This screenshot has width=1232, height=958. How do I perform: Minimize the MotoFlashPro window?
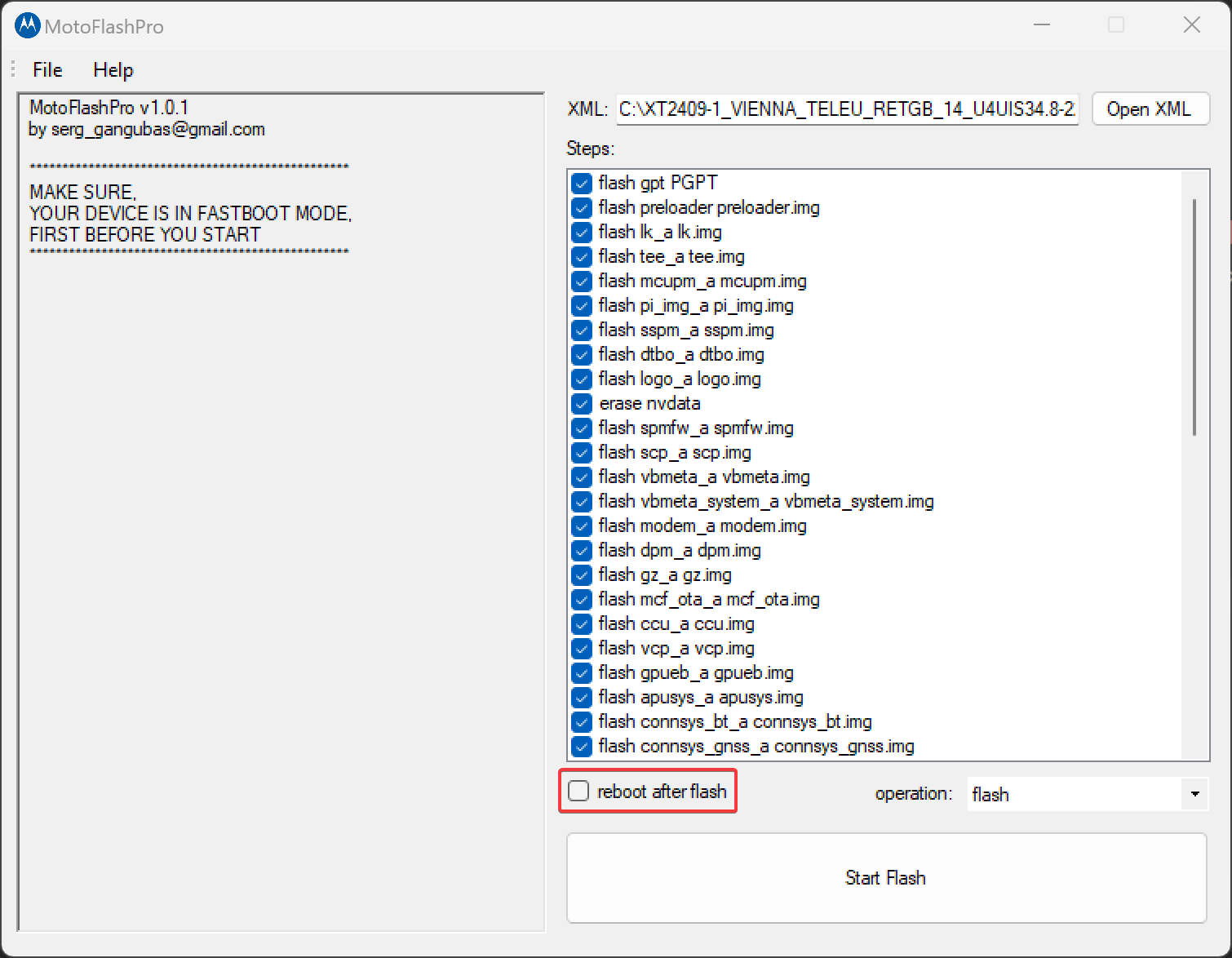point(1041,25)
